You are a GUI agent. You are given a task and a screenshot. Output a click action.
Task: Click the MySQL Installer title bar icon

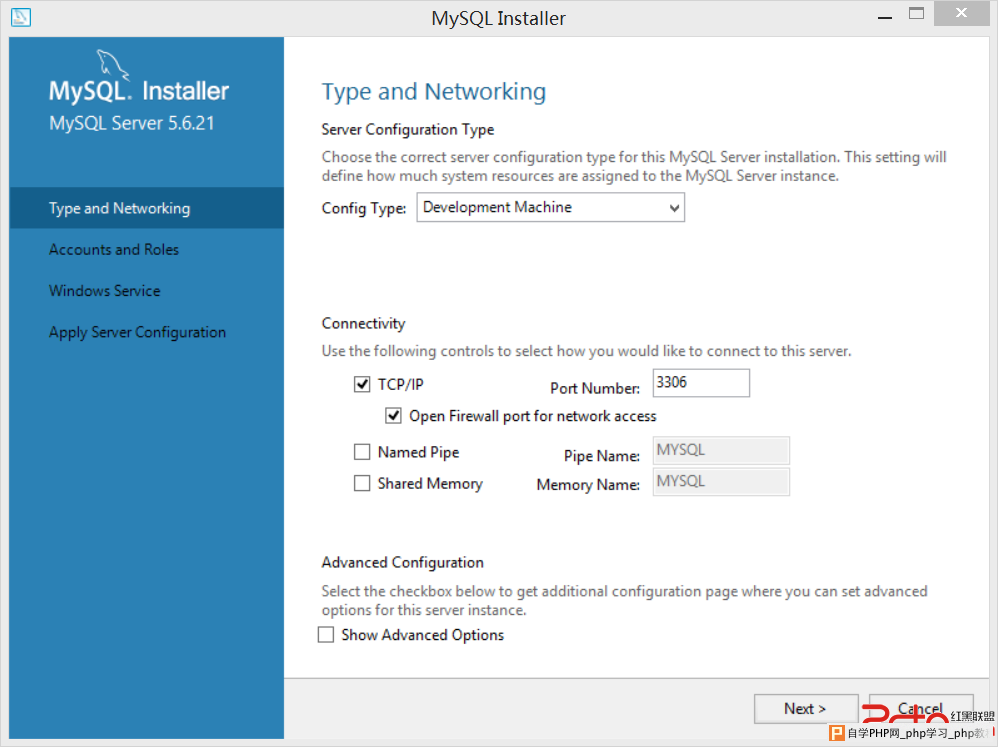(x=20, y=17)
